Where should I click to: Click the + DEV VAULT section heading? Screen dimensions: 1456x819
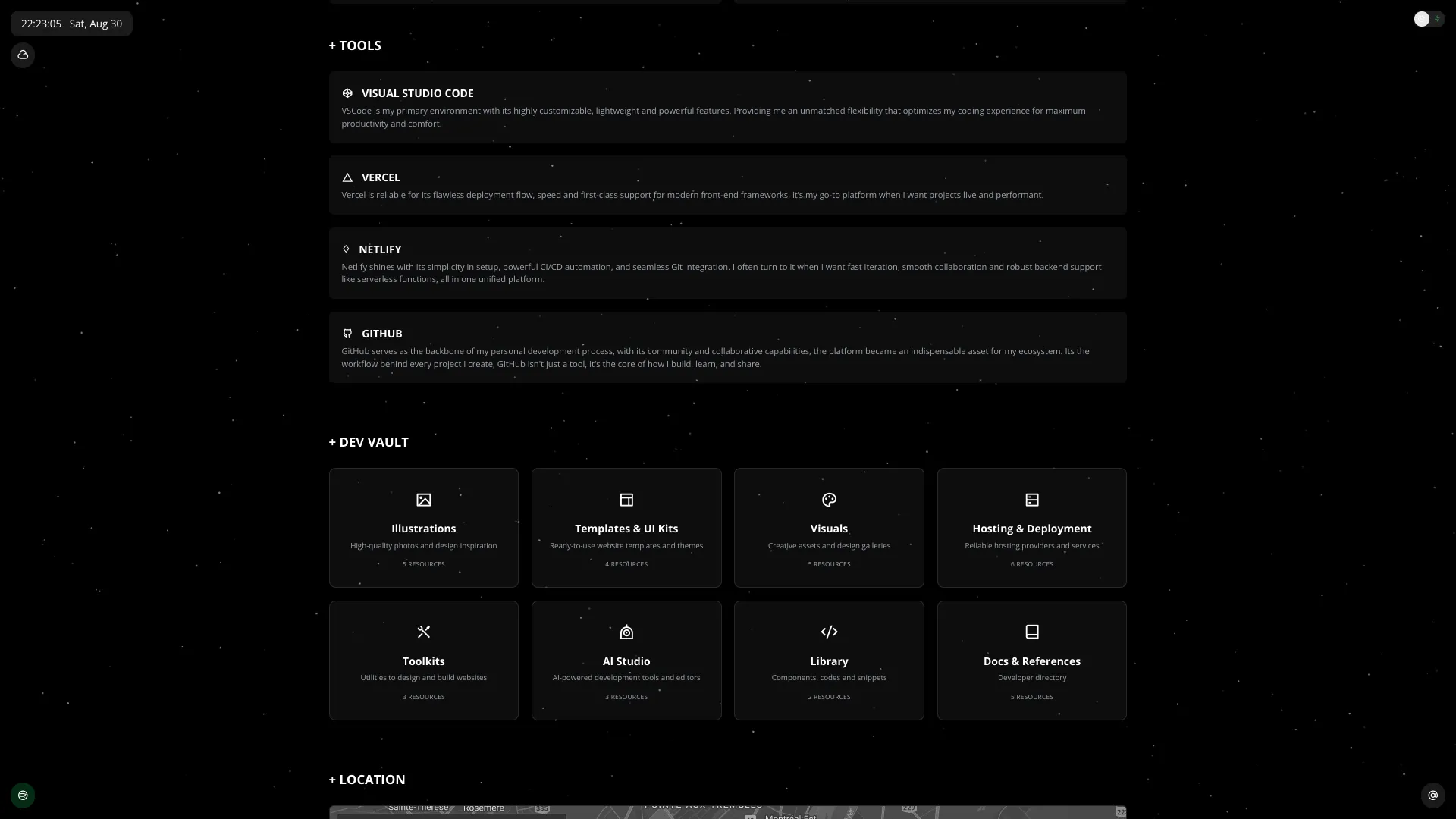(369, 442)
